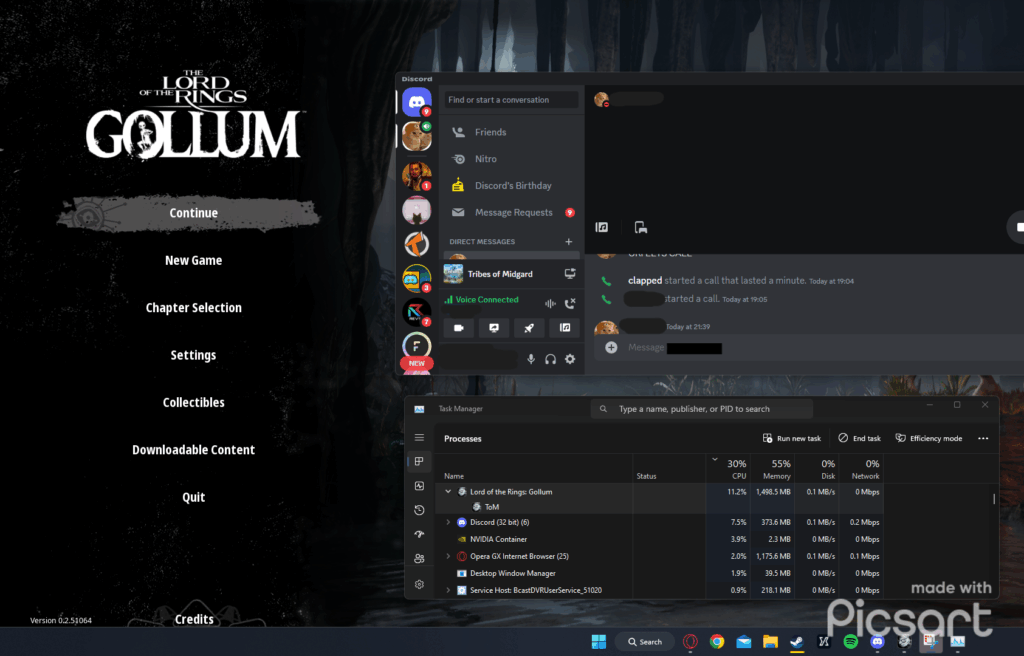The height and width of the screenshot is (656, 1024).
Task: Click Efficiency mode in Task Manager
Action: [929, 438]
